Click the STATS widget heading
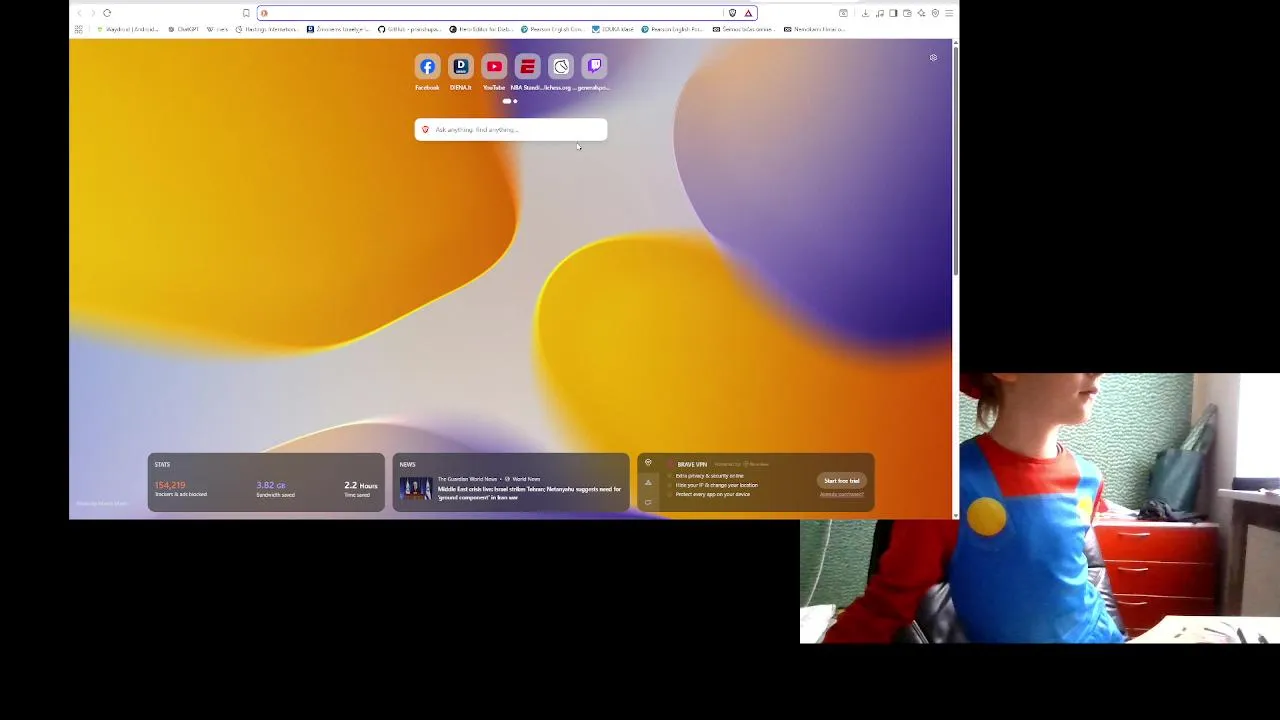 tap(162, 464)
